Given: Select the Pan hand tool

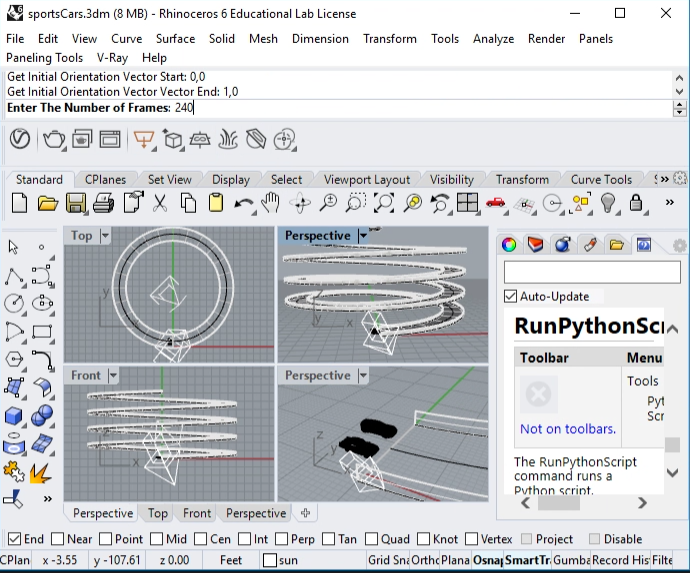Looking at the screenshot, I should [271, 203].
